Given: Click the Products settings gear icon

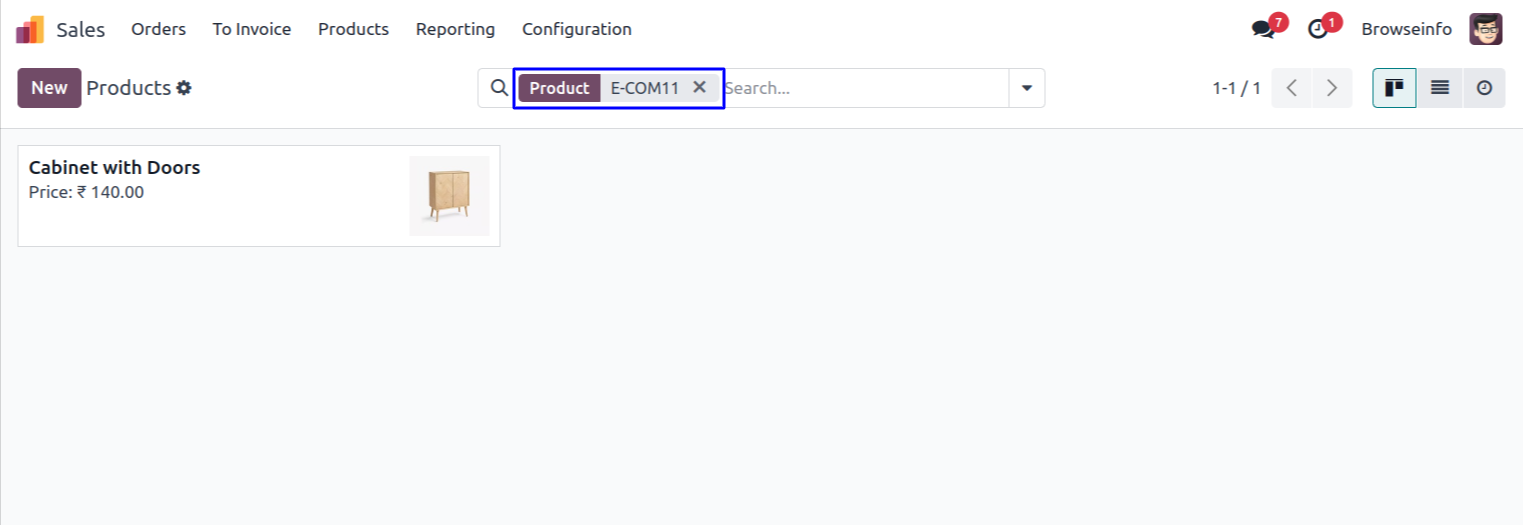Looking at the screenshot, I should point(184,88).
